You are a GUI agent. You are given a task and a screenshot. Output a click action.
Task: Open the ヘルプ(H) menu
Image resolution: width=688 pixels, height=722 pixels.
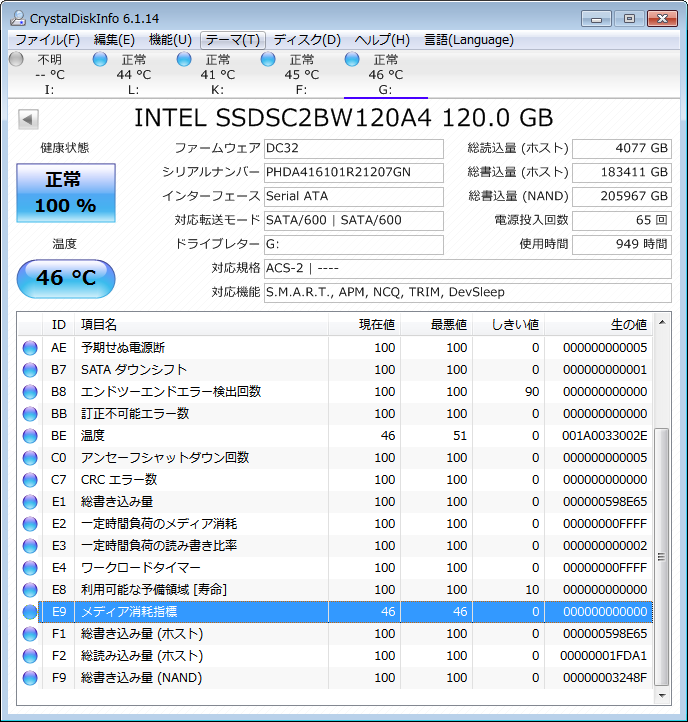click(382, 40)
